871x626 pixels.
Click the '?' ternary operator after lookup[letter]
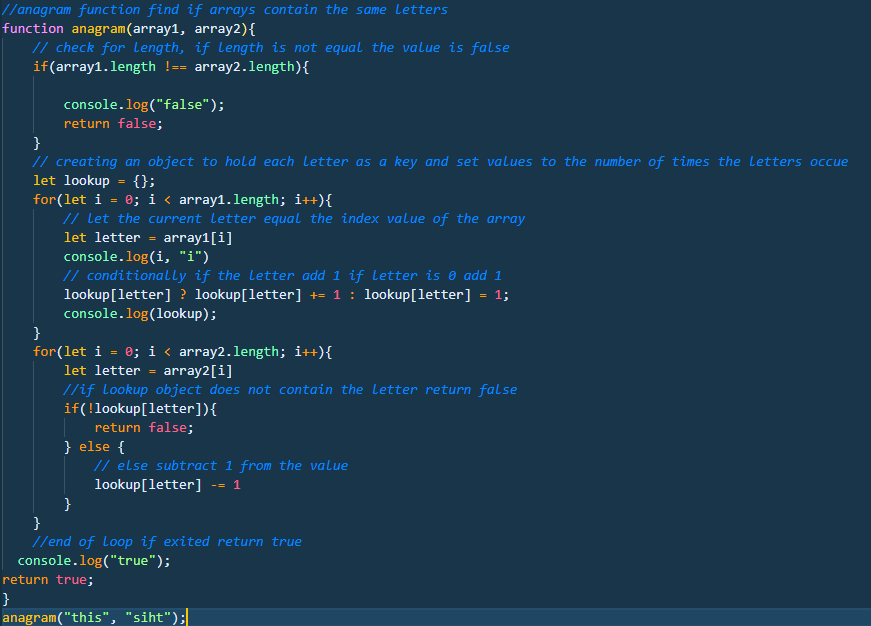183,294
